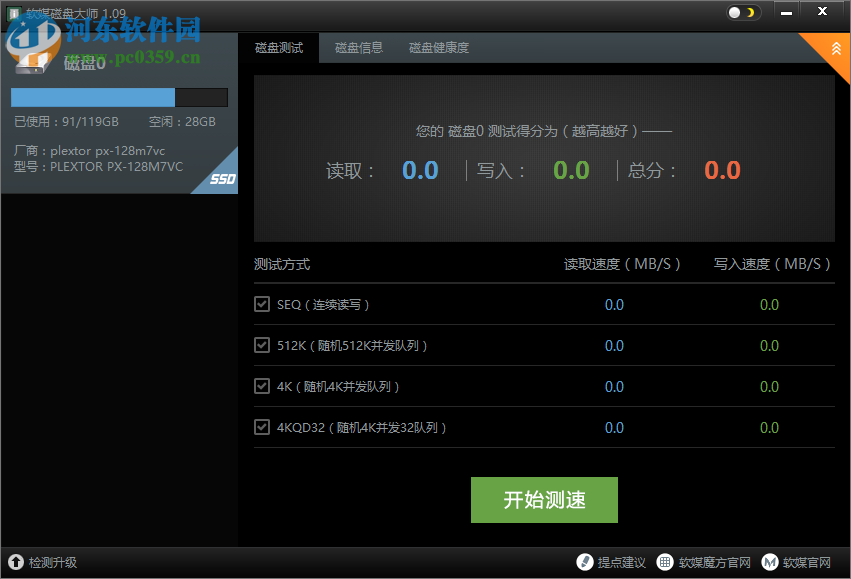Click 512K row read speed value
Viewport: 851px width, 579px height.
tap(614, 346)
